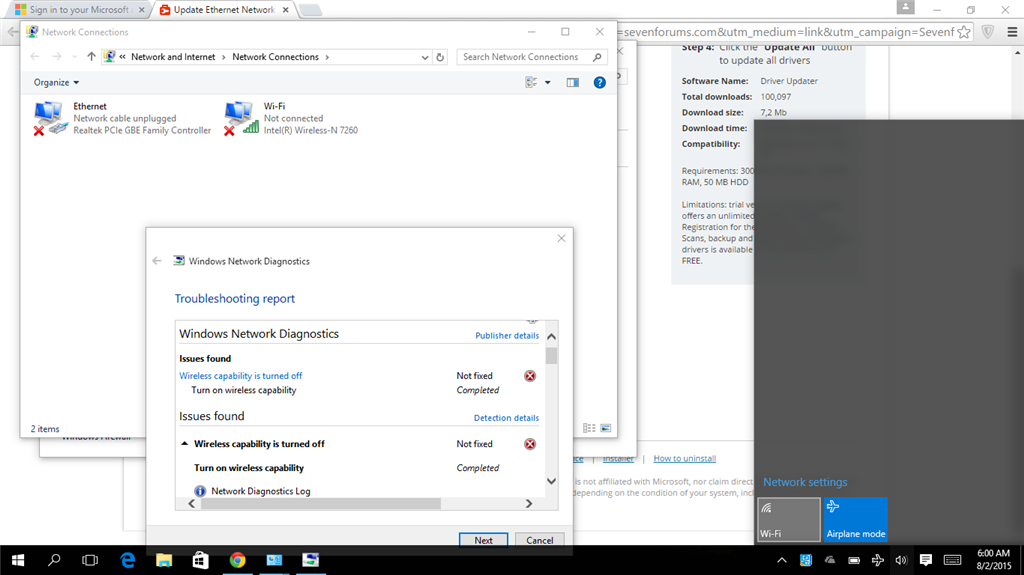Toggle the preview pane icon
This screenshot has width=1024, height=575.
[x=573, y=82]
